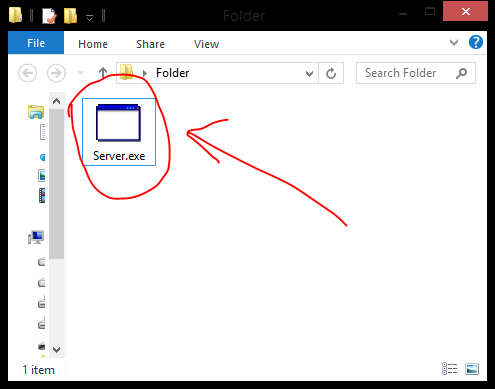Click the Folder path in address bar
Image resolution: width=495 pixels, height=389 pixels.
click(x=172, y=73)
